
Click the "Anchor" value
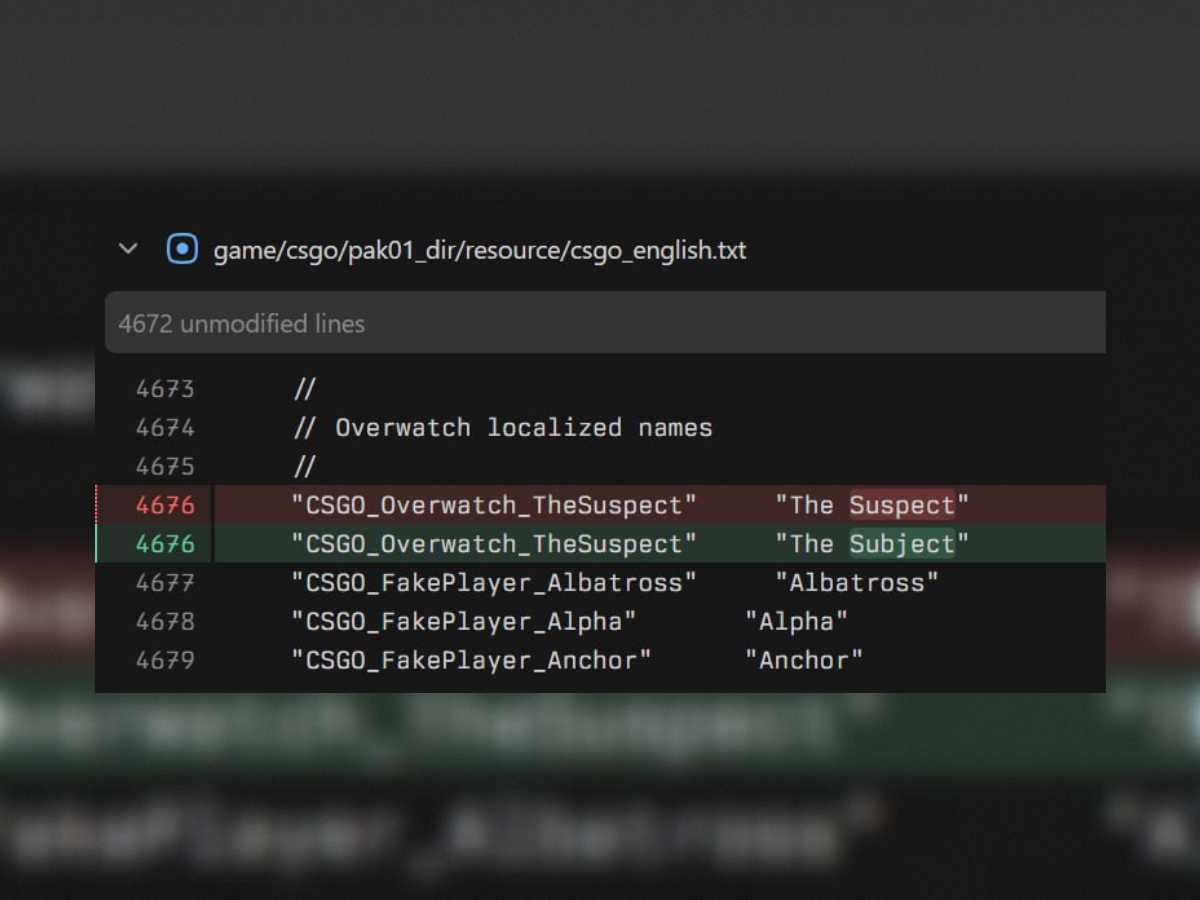coord(804,661)
